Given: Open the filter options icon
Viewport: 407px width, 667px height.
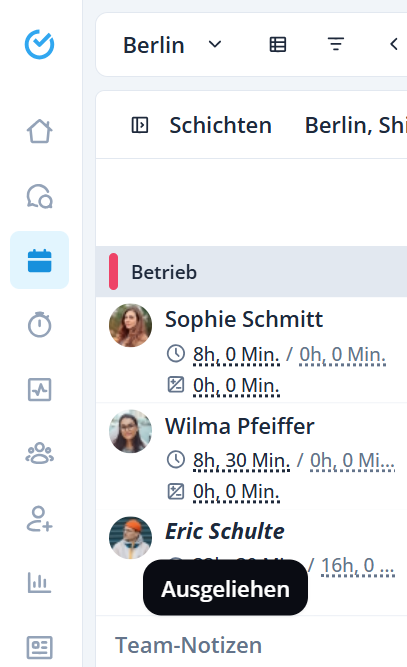Looking at the screenshot, I should tap(336, 44).
